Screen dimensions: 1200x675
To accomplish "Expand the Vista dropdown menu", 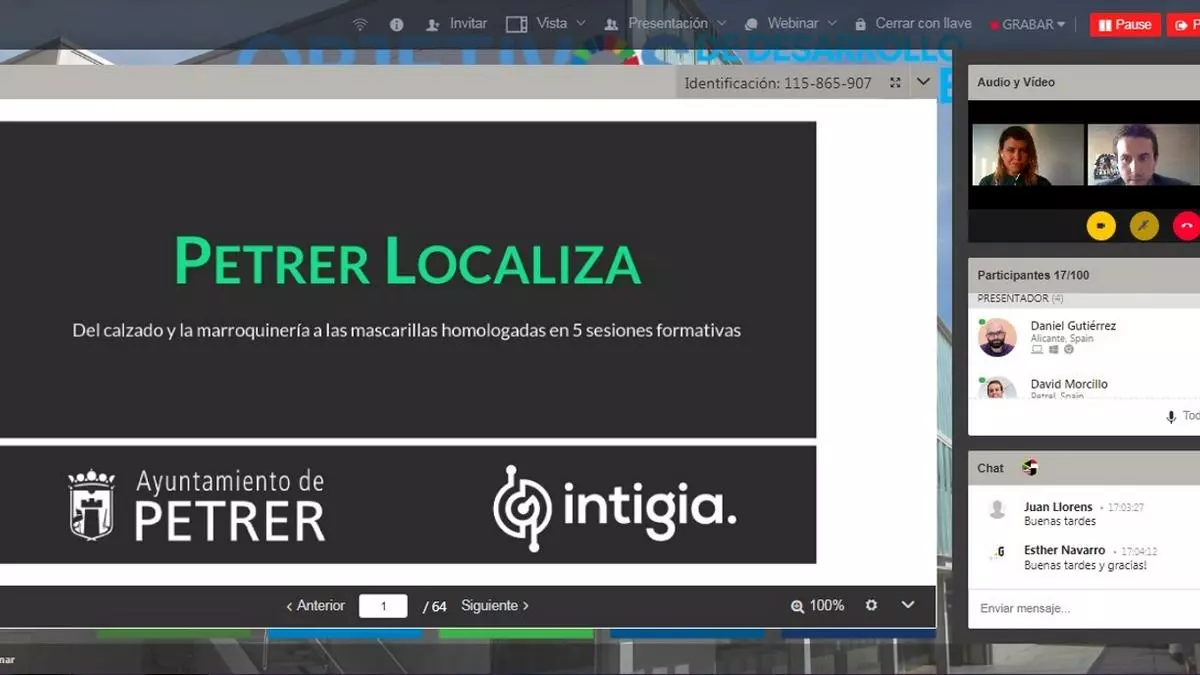I will (546, 24).
